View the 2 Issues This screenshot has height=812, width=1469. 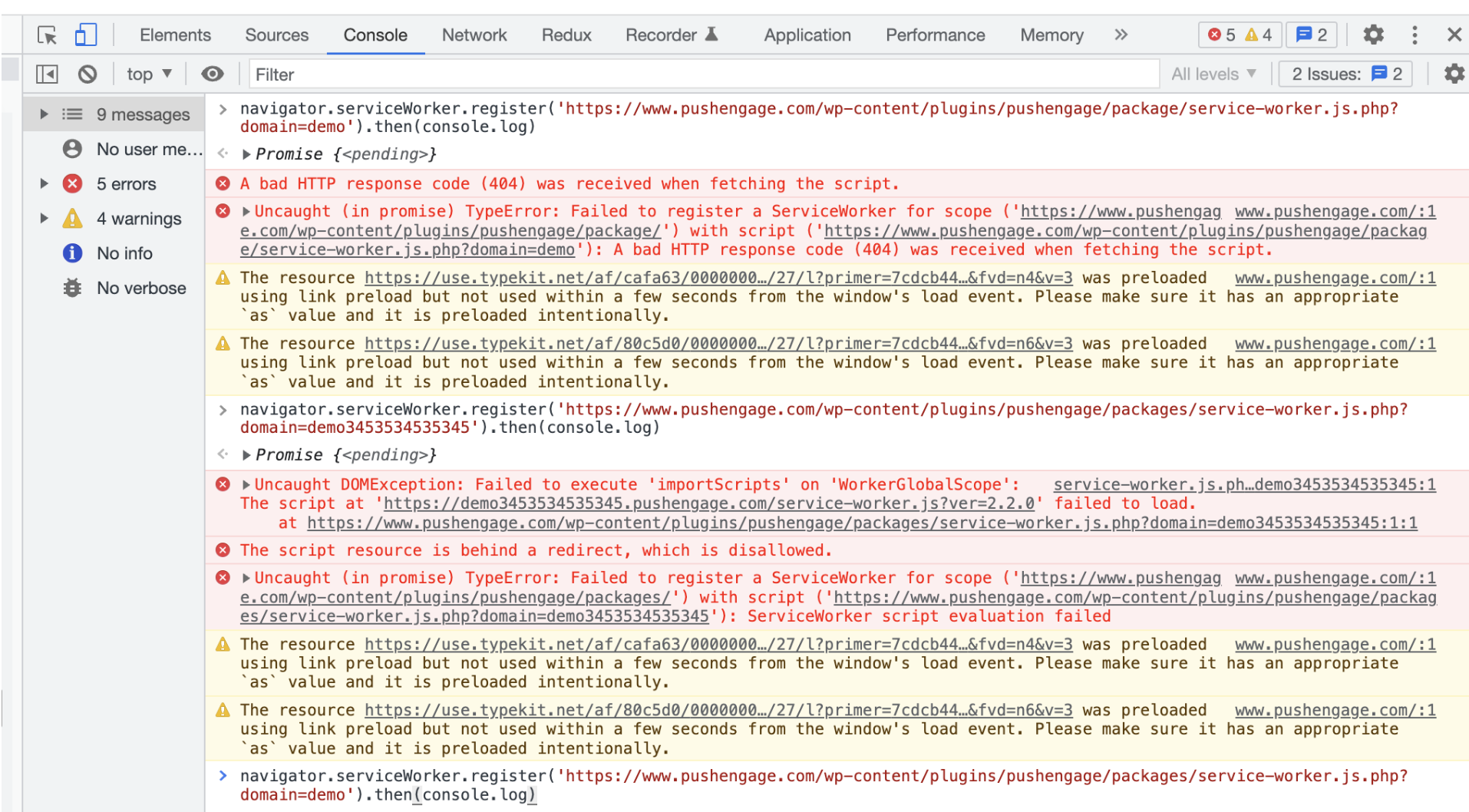[x=1345, y=74]
